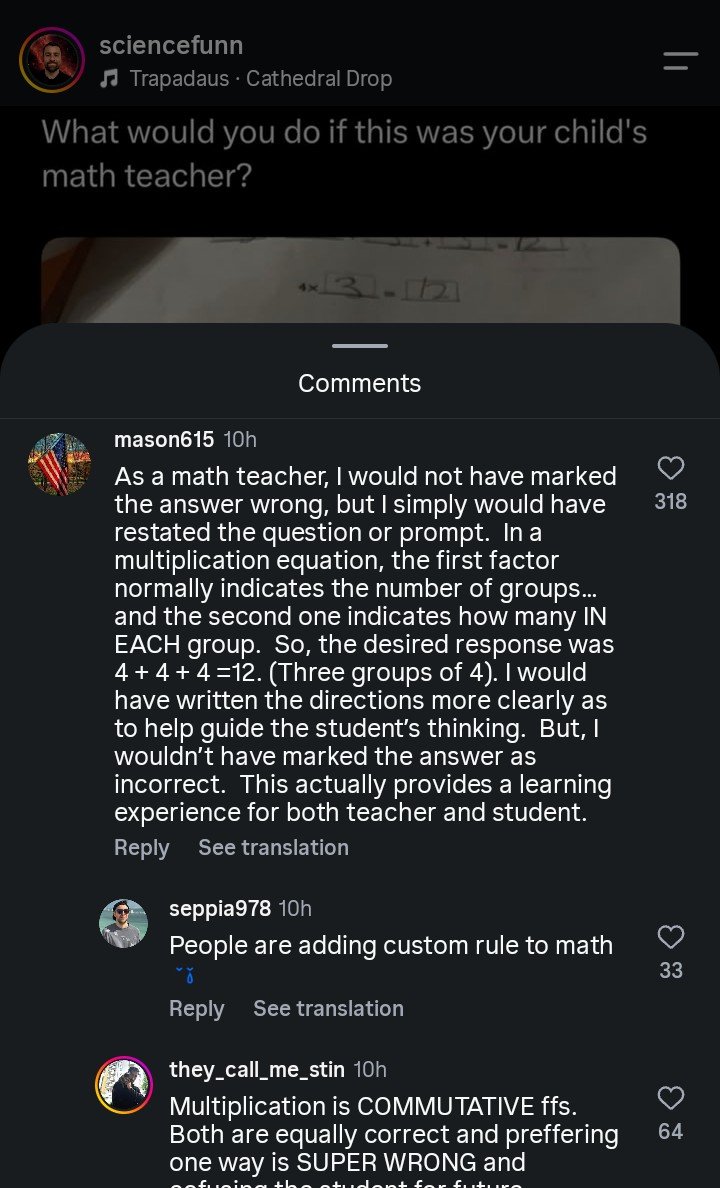
Task: View mason615's flag avatar
Action: point(59,464)
